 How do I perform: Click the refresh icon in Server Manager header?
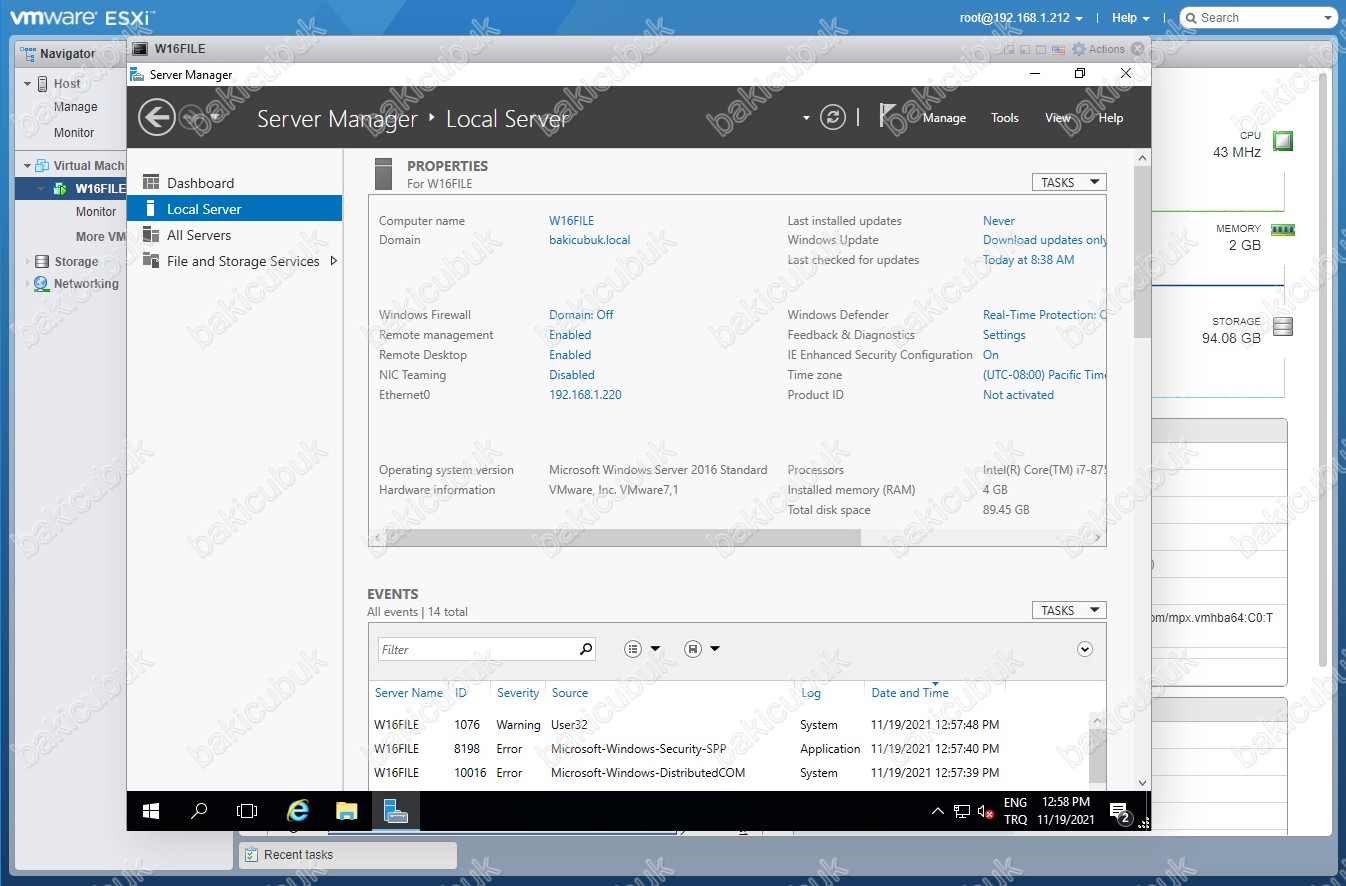pos(833,118)
